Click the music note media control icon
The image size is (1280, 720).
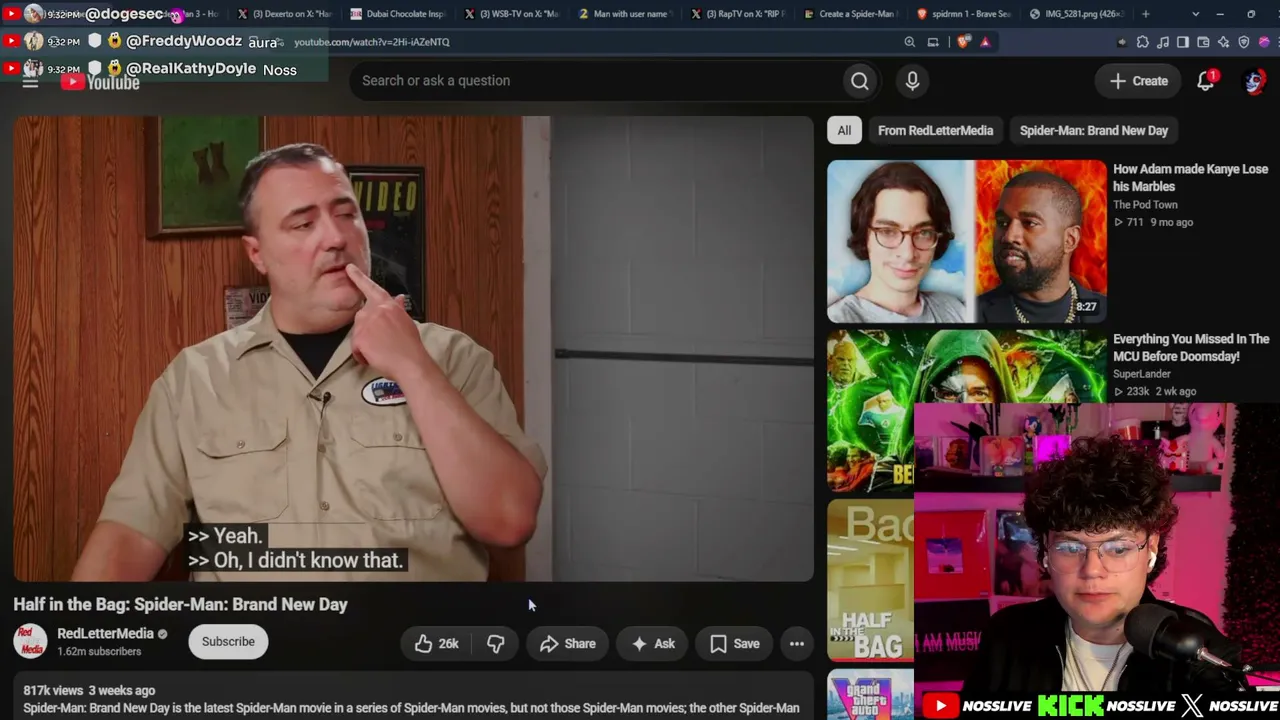(x=1163, y=42)
